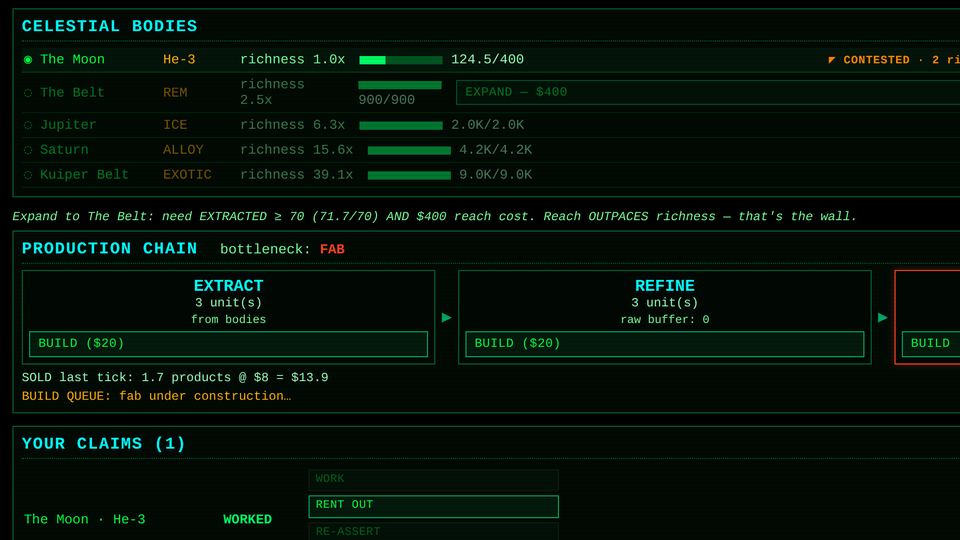Click Kuiper Belt's capacity progress bar
Image resolution: width=960 pixels, height=540 pixels.
tap(409, 176)
